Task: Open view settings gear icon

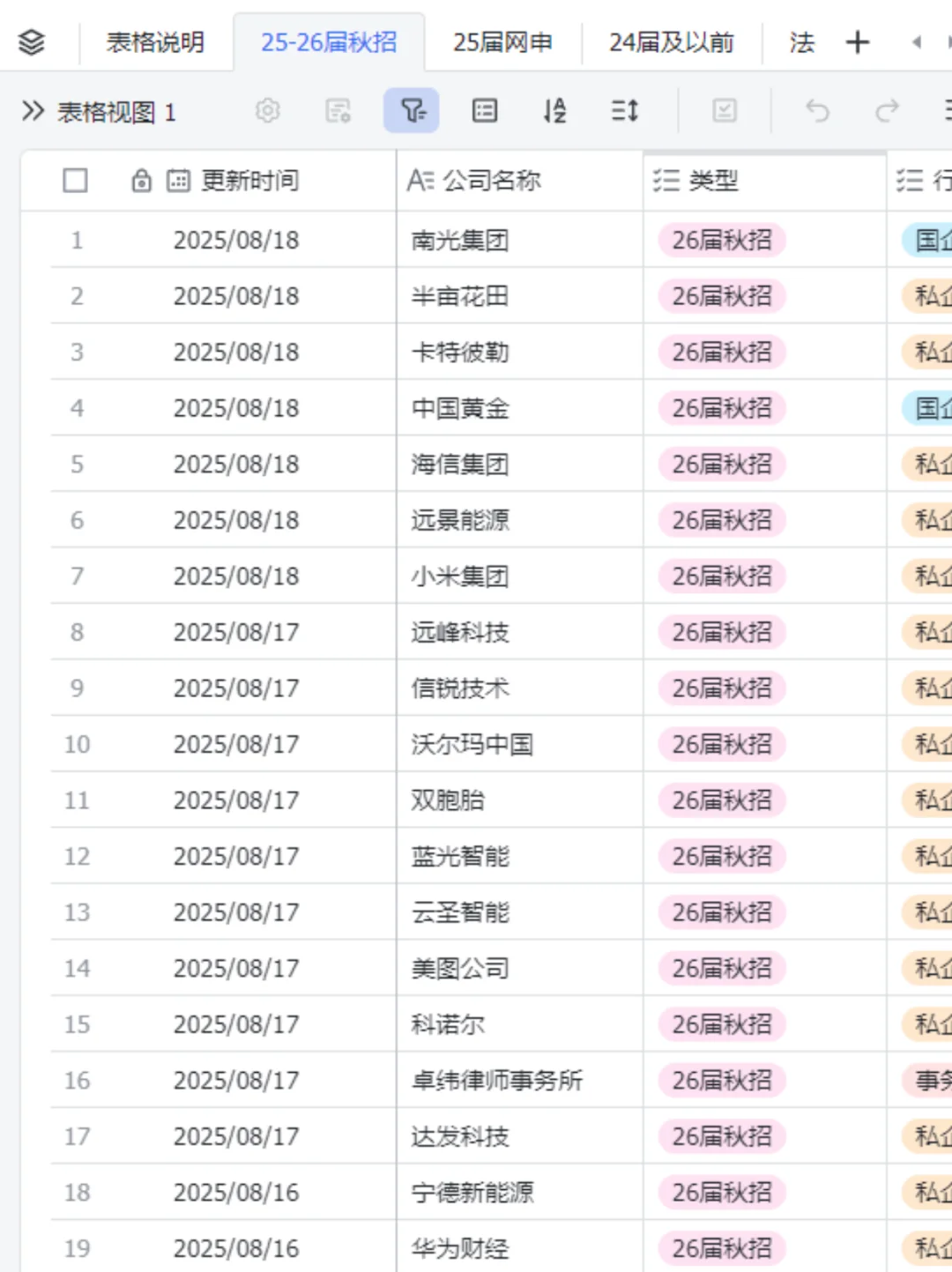Action: [x=268, y=111]
